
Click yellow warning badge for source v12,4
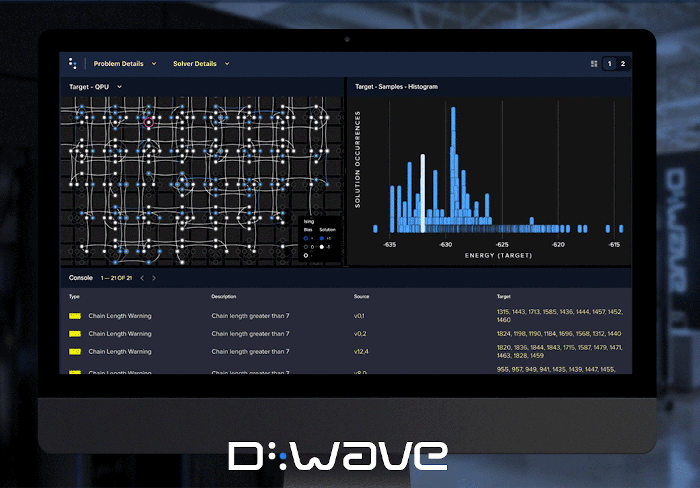pyautogui.click(x=75, y=351)
